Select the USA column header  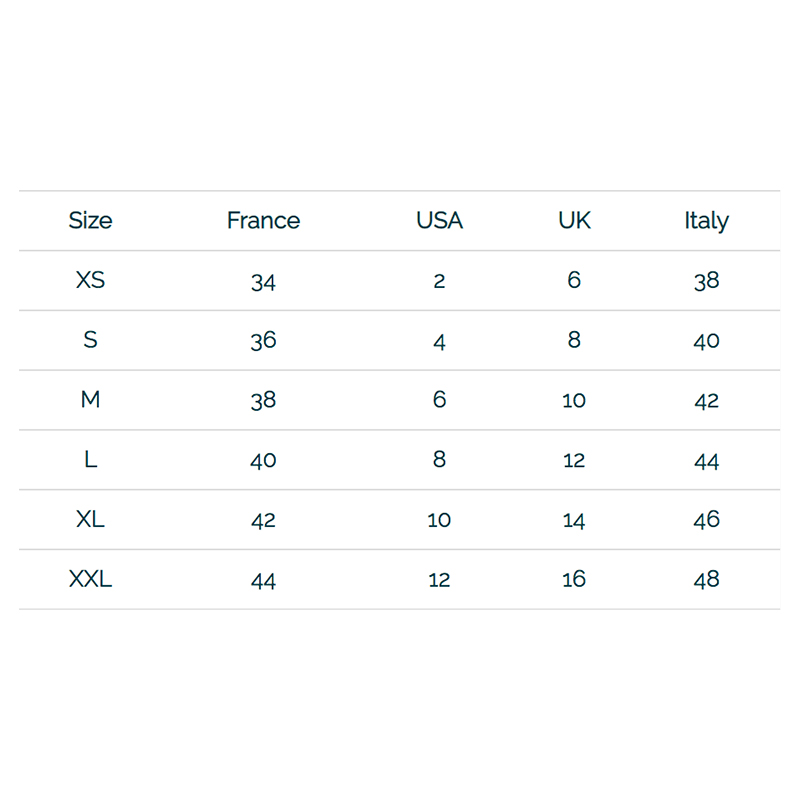(x=439, y=220)
